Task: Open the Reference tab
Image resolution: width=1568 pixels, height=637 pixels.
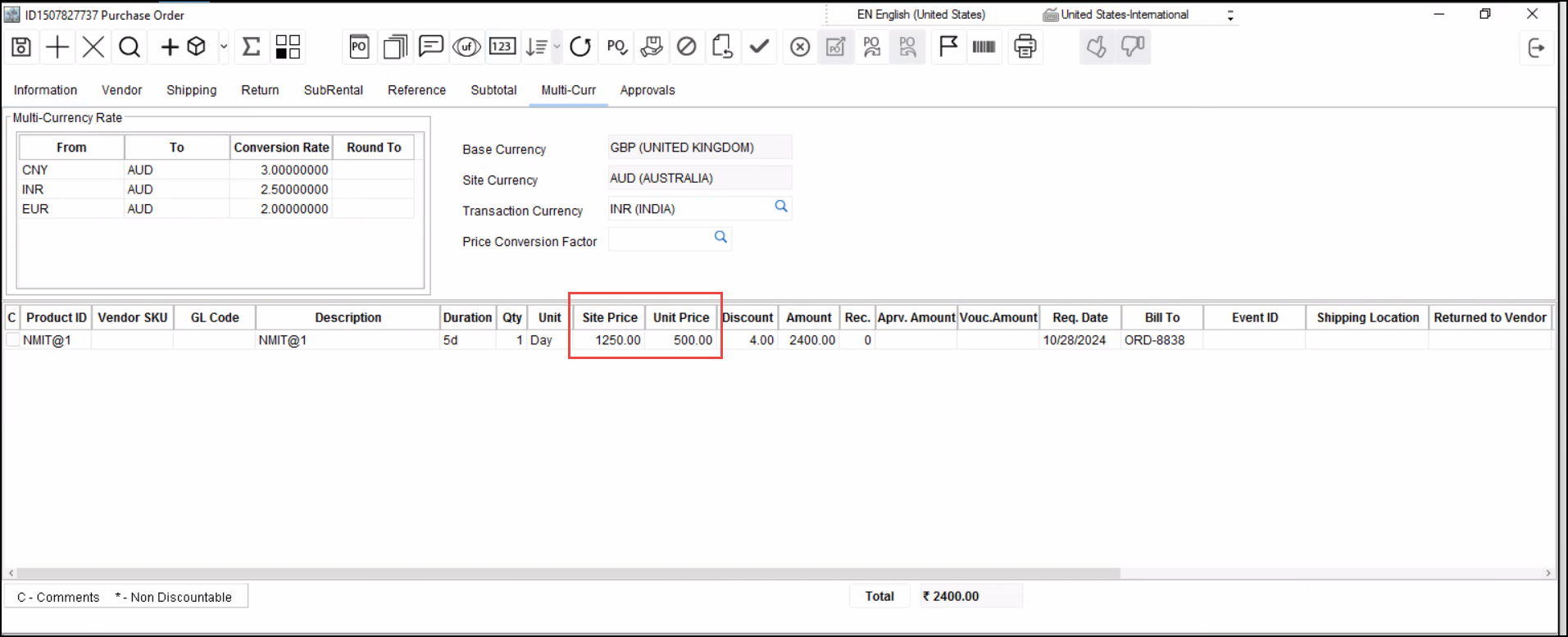Action: coord(416,90)
